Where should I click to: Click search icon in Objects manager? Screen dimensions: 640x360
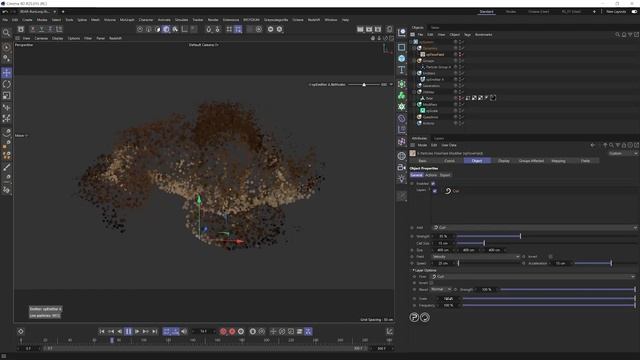pyautogui.click(x=617, y=35)
